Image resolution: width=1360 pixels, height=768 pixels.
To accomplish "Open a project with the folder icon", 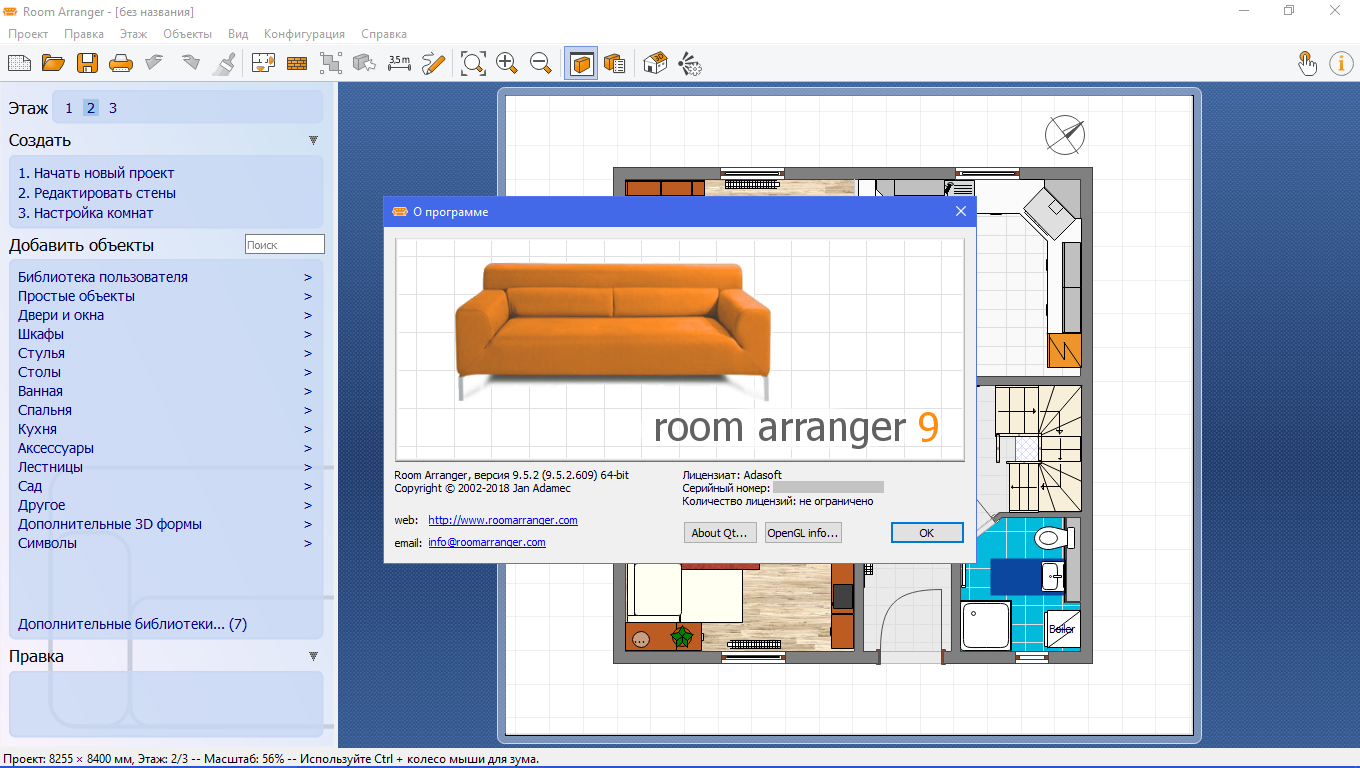I will pos(53,63).
